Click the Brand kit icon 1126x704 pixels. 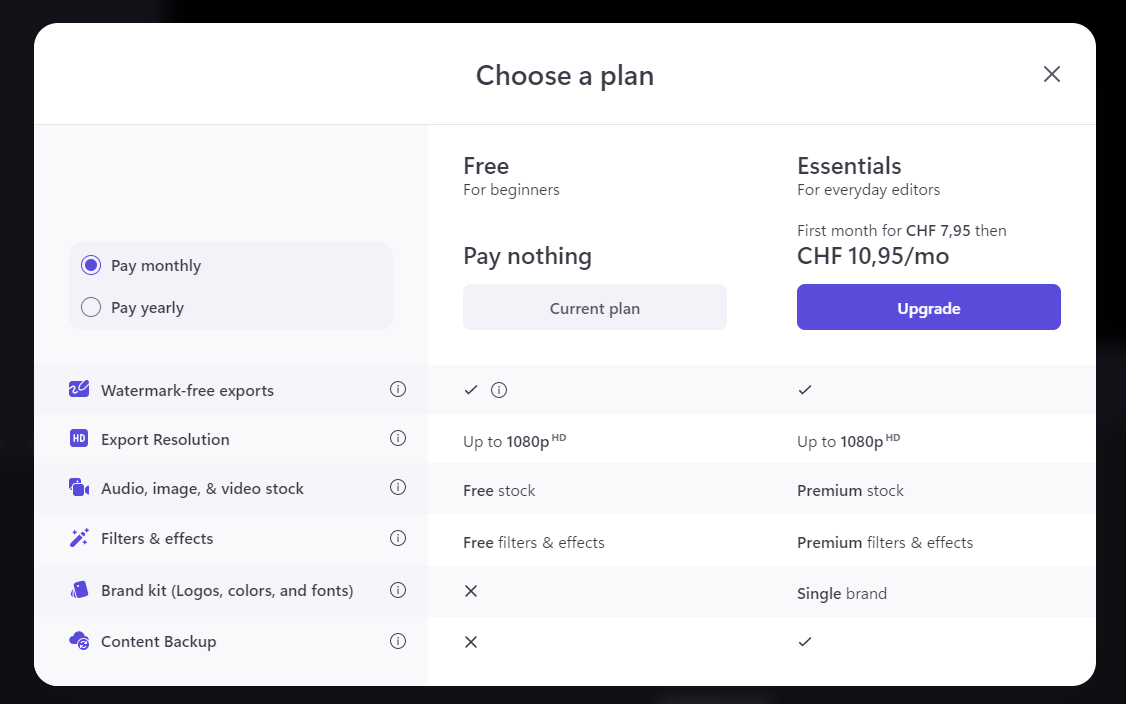pos(79,590)
